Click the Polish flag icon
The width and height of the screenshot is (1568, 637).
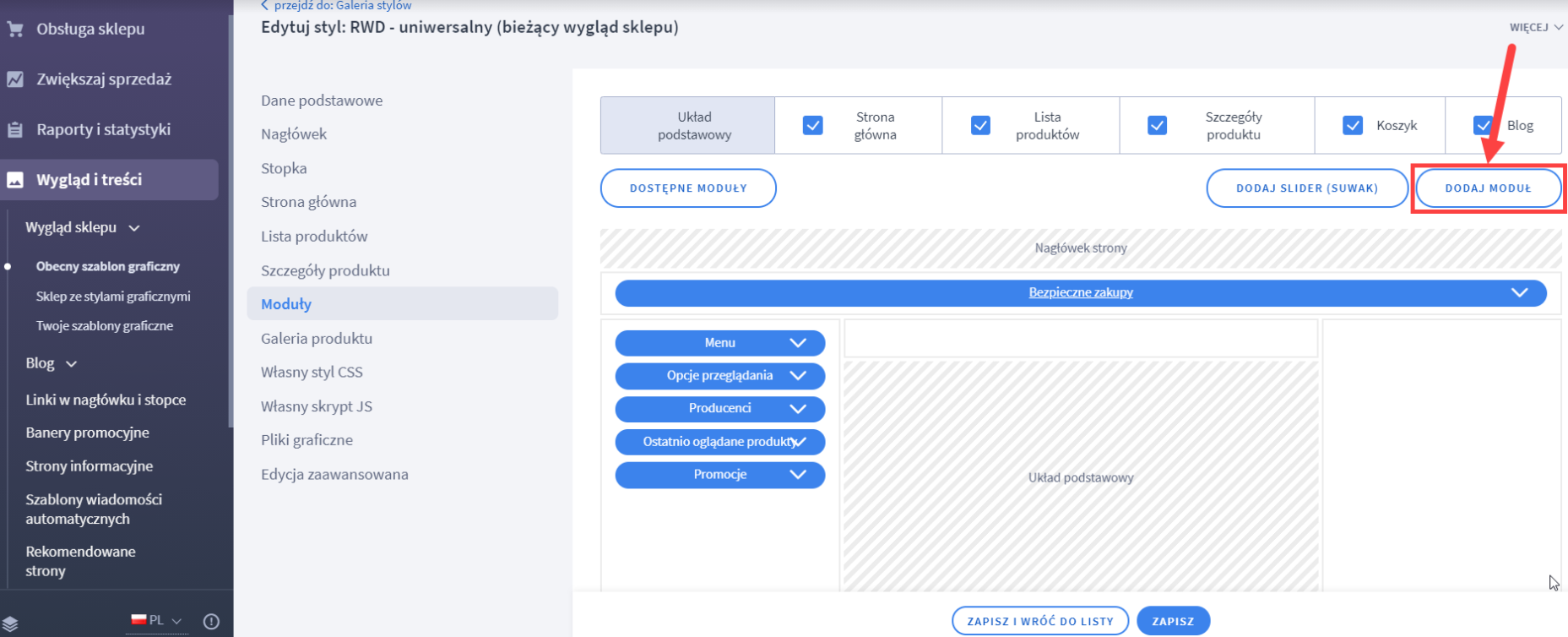139,620
